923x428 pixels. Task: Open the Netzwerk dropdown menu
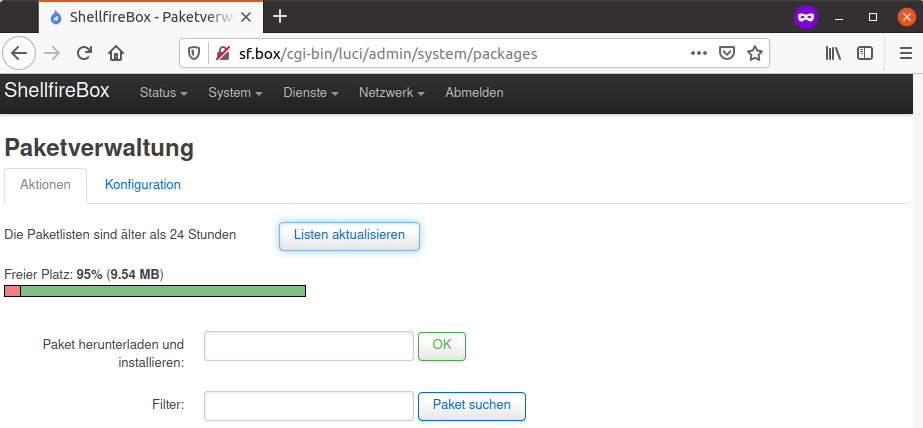[391, 93]
